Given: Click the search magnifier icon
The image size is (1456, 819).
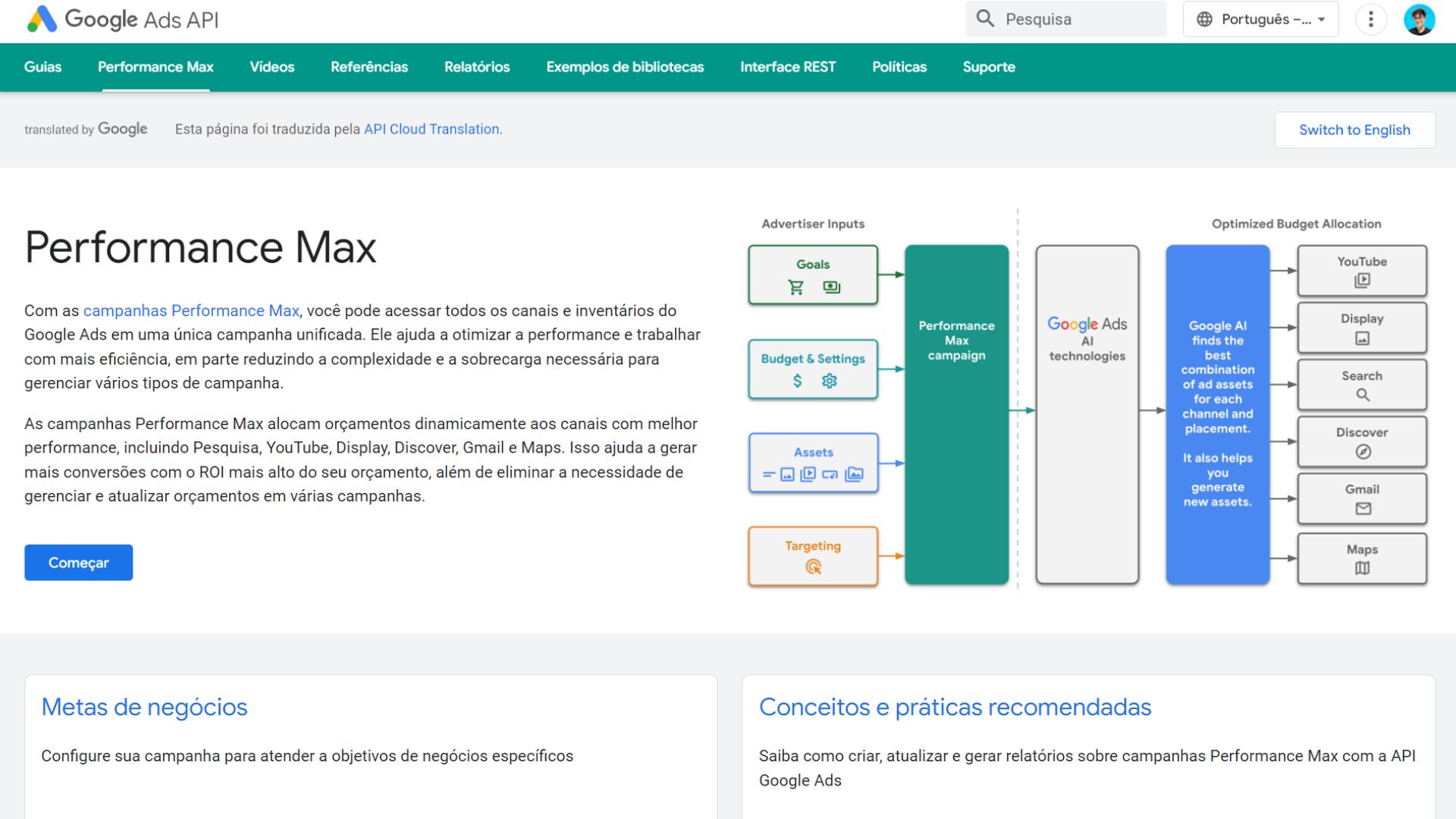Looking at the screenshot, I should click(x=984, y=18).
